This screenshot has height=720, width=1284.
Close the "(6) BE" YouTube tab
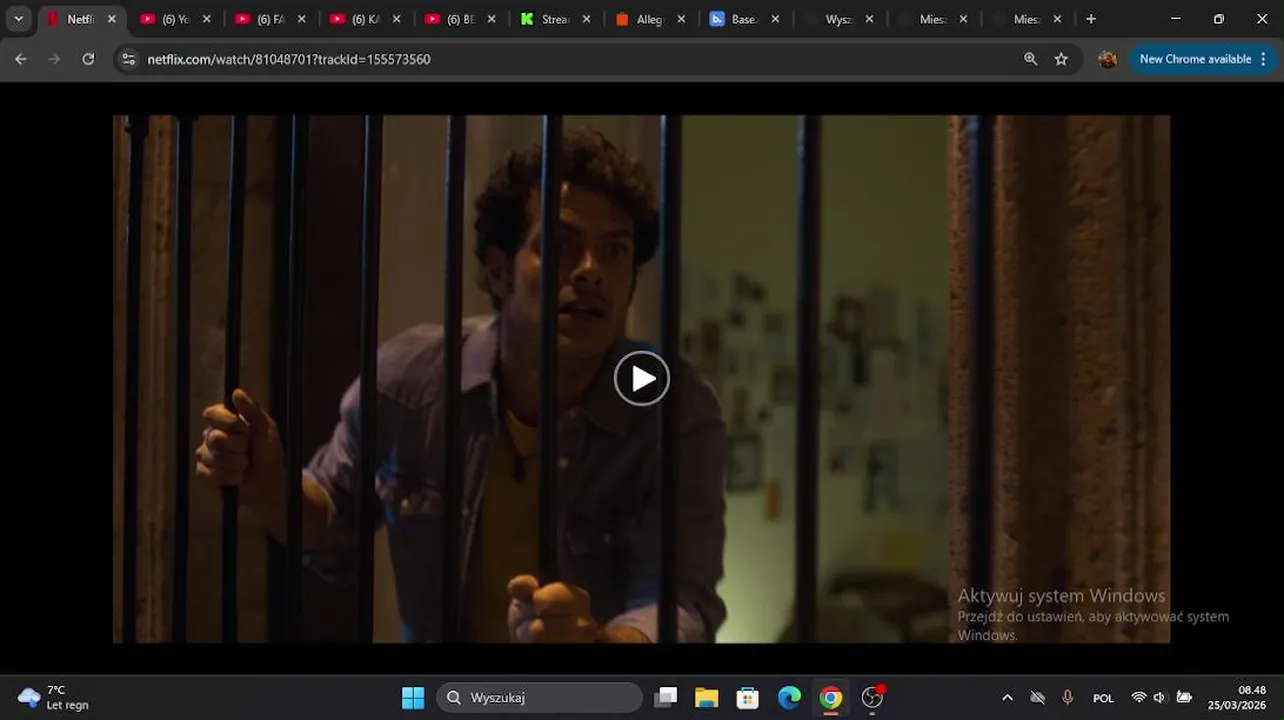(x=491, y=19)
